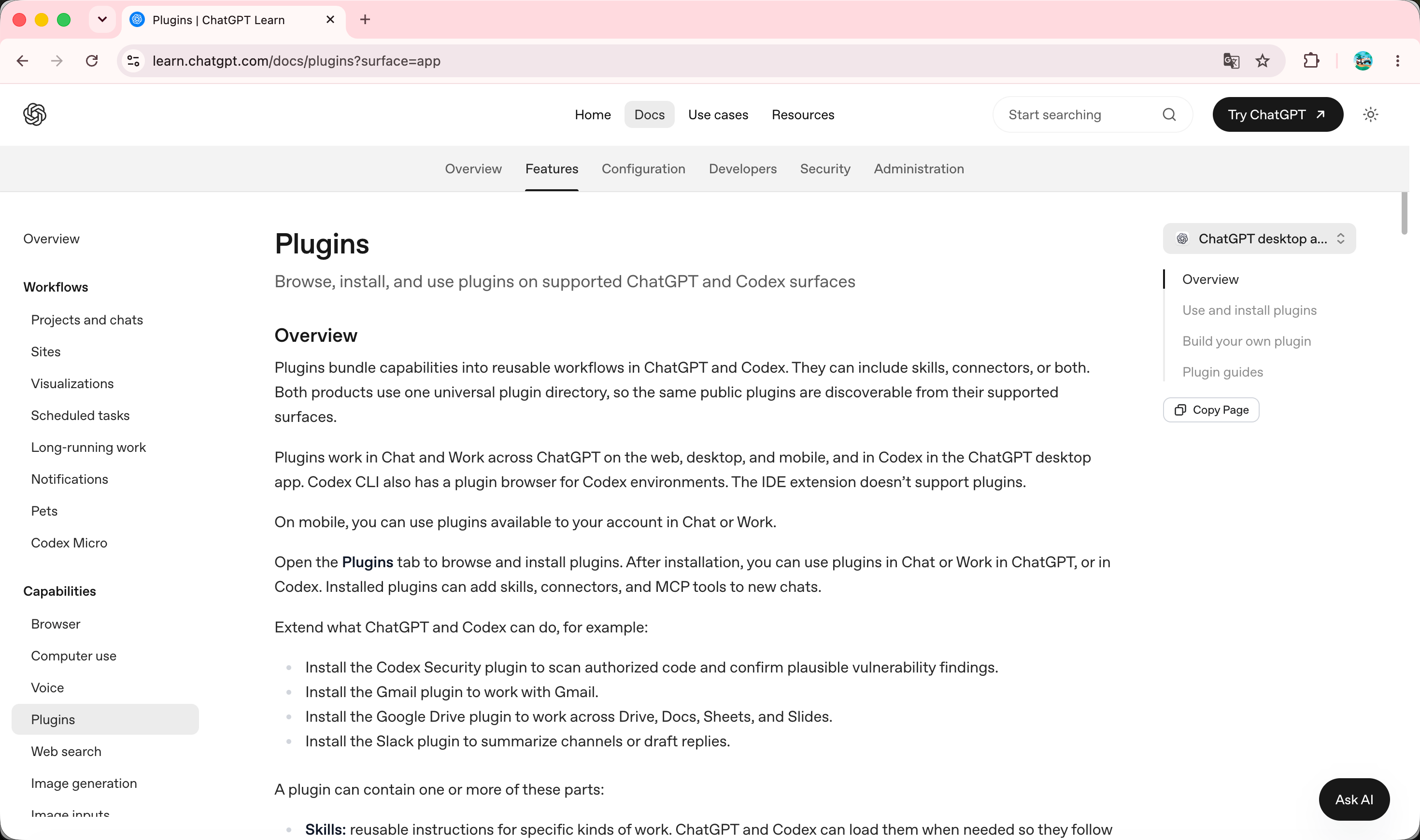Switch to the Features docs tab
Screen dimensions: 1420x840
(x=552, y=168)
